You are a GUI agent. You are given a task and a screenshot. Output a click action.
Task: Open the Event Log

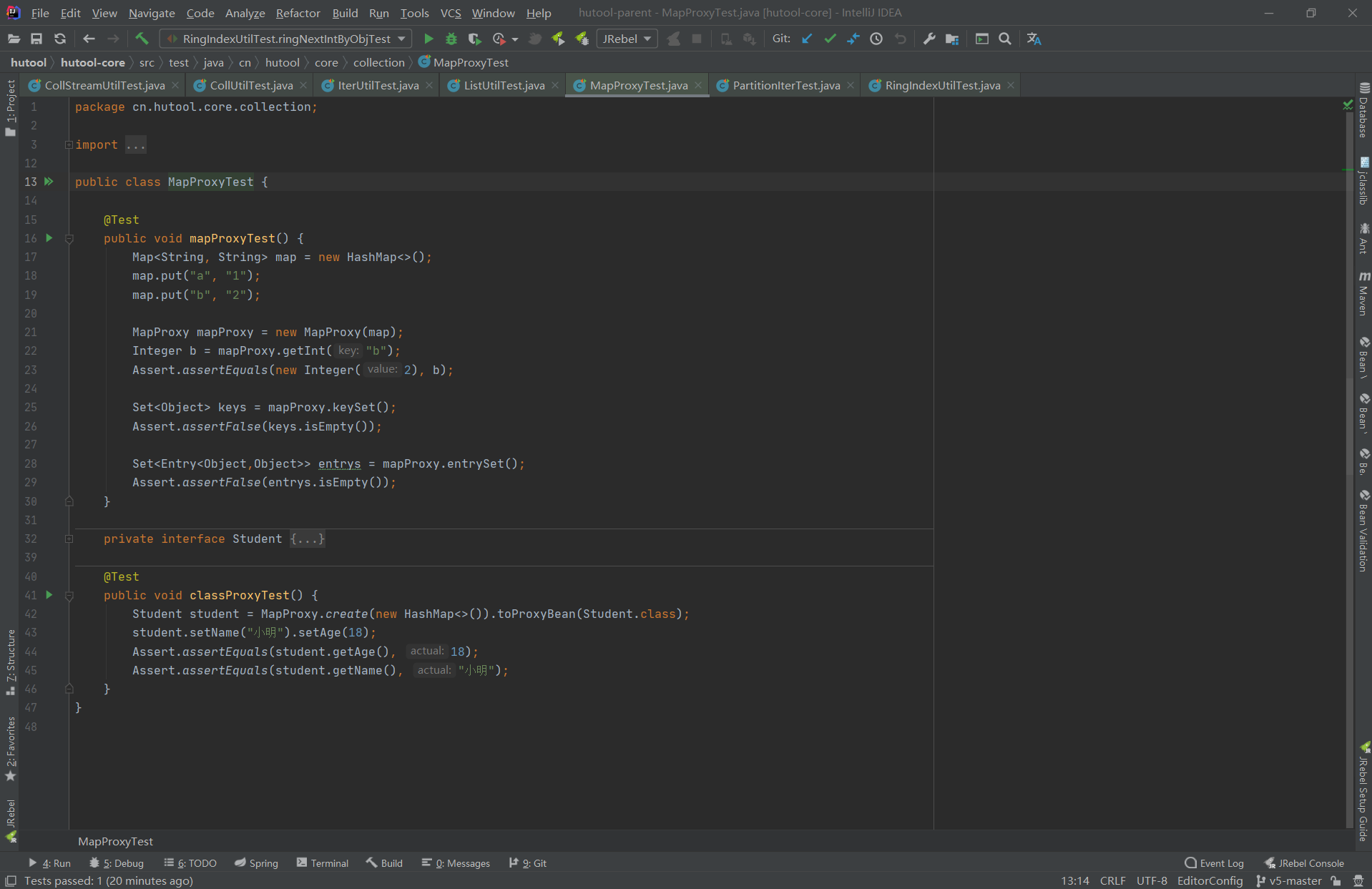point(1214,863)
